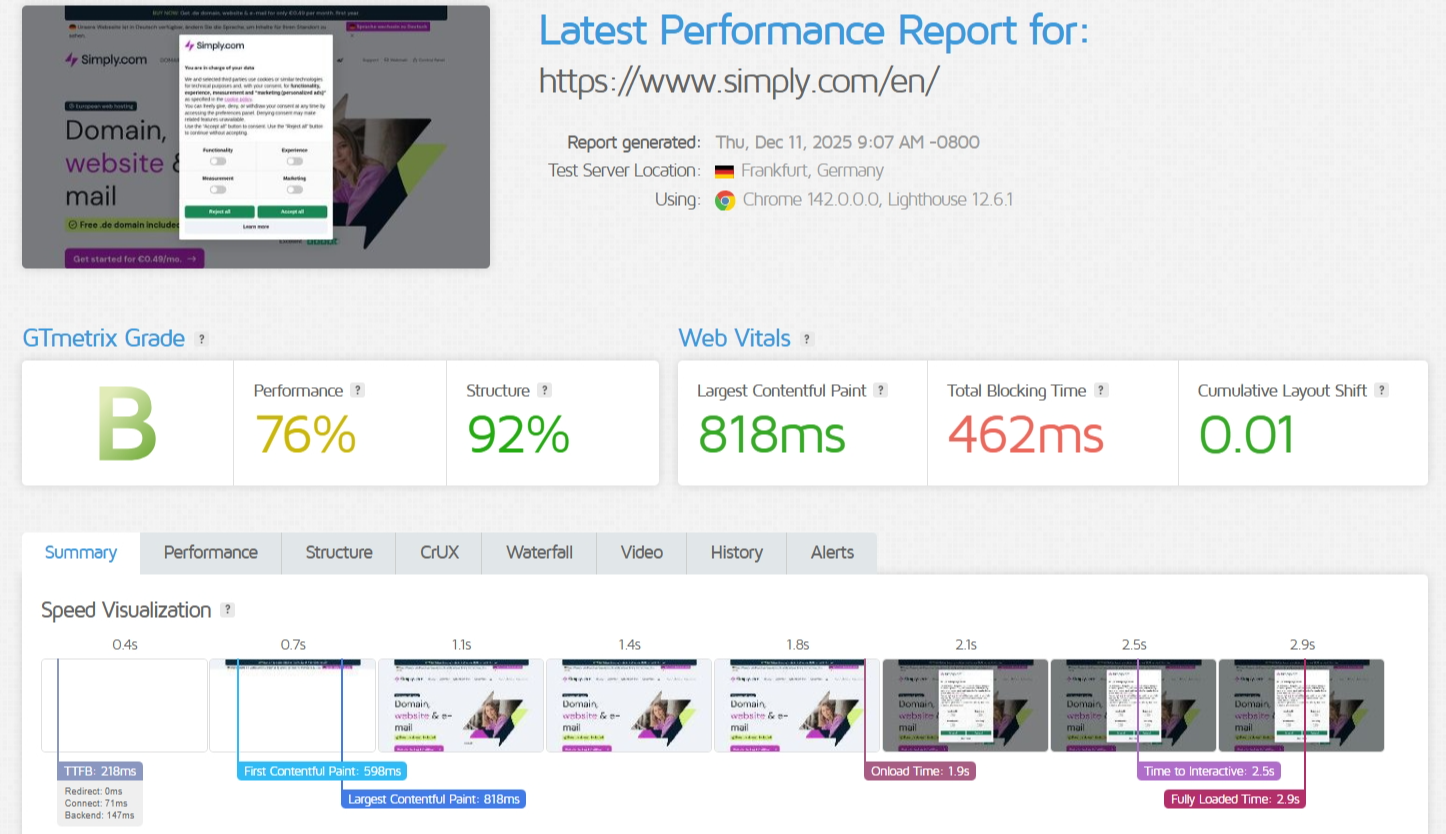The height and width of the screenshot is (834, 1446).
Task: Select the 1.8s filmstrip frame
Action: click(x=797, y=705)
